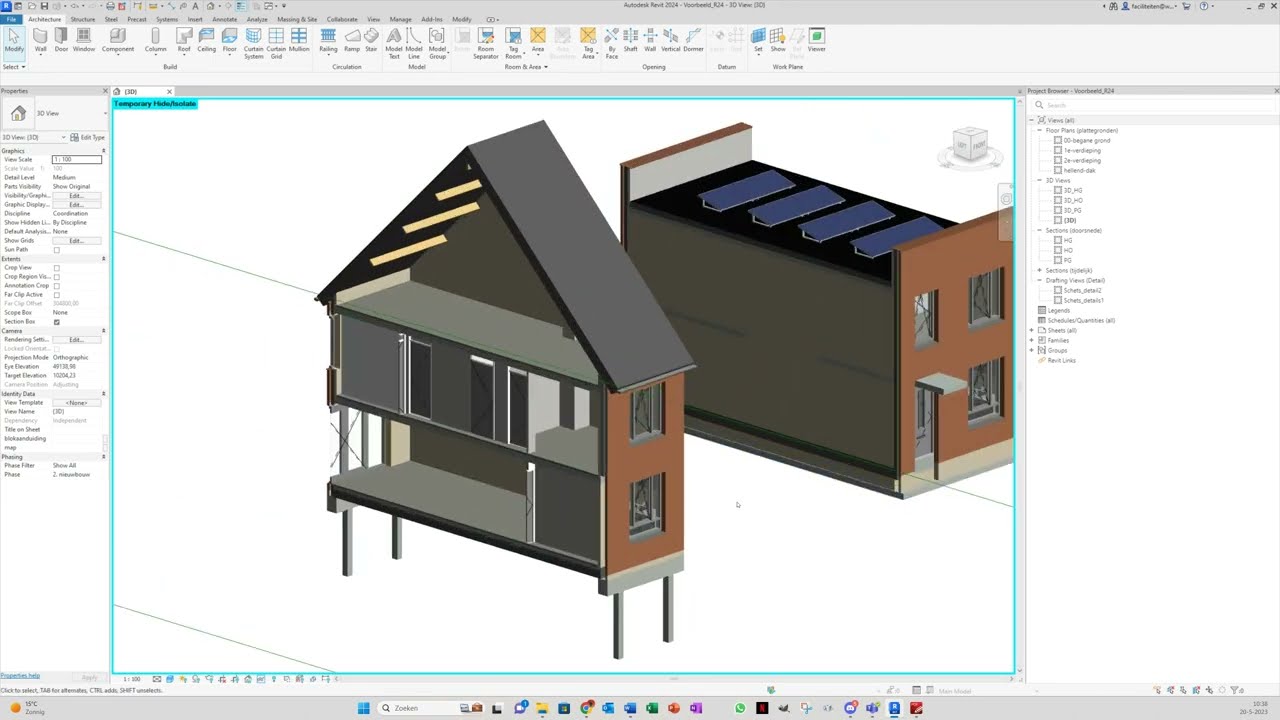Open the Room & Area panel dropdown
Image resolution: width=1280 pixels, height=720 pixels.
click(526, 67)
